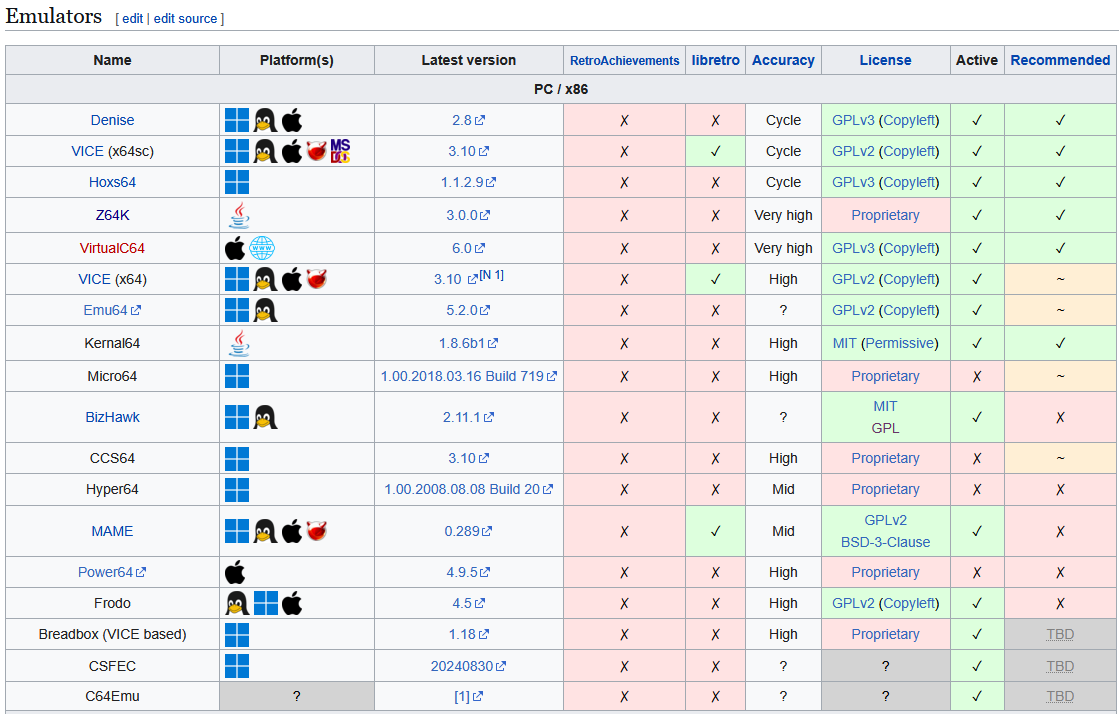The height and width of the screenshot is (714, 1119).
Task: Click the TBD cell in Breadbox row
Action: [x=1060, y=634]
